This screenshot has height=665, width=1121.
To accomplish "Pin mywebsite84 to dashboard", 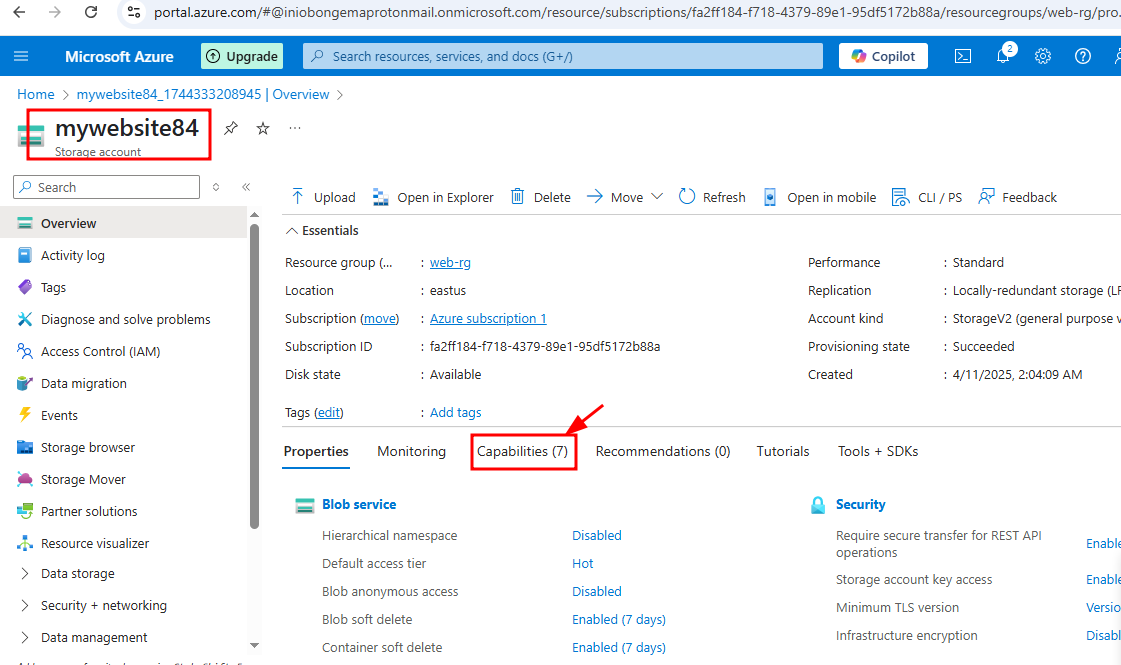I will click(x=230, y=128).
